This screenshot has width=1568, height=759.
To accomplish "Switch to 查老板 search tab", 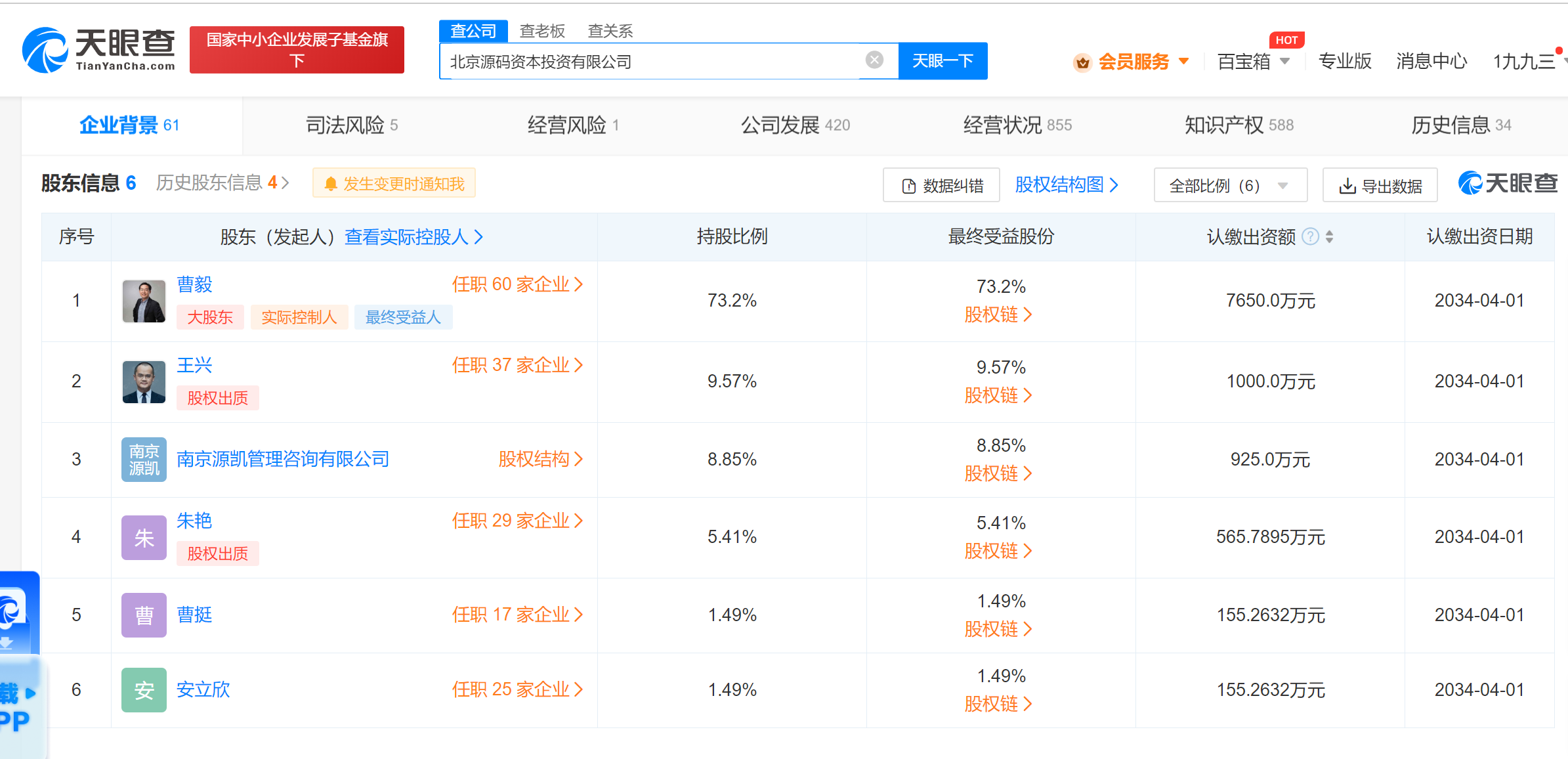I will pyautogui.click(x=542, y=31).
